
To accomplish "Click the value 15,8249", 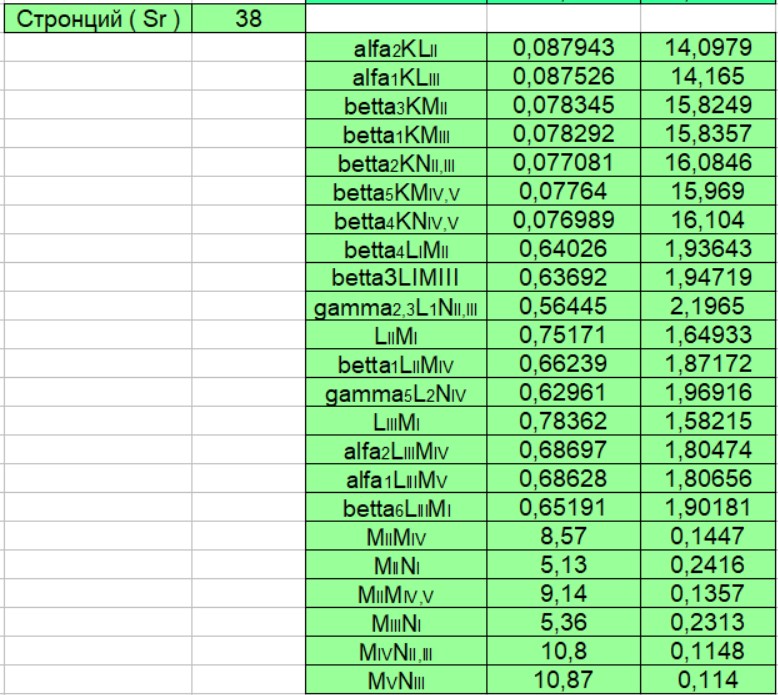I will click(x=708, y=105).
